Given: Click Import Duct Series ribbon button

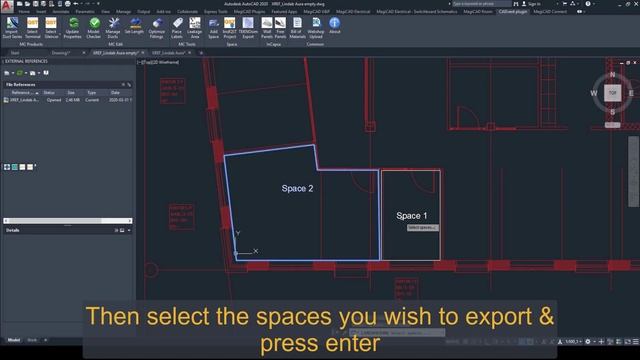Looking at the screenshot, I should coord(12,28).
